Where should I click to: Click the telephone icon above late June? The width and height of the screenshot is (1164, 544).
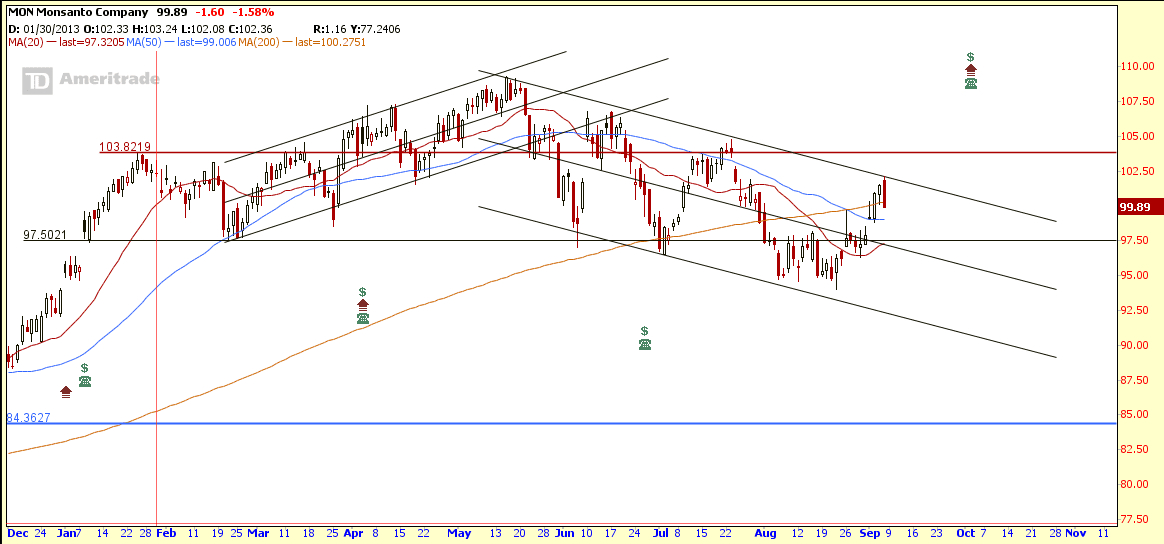[x=644, y=344]
